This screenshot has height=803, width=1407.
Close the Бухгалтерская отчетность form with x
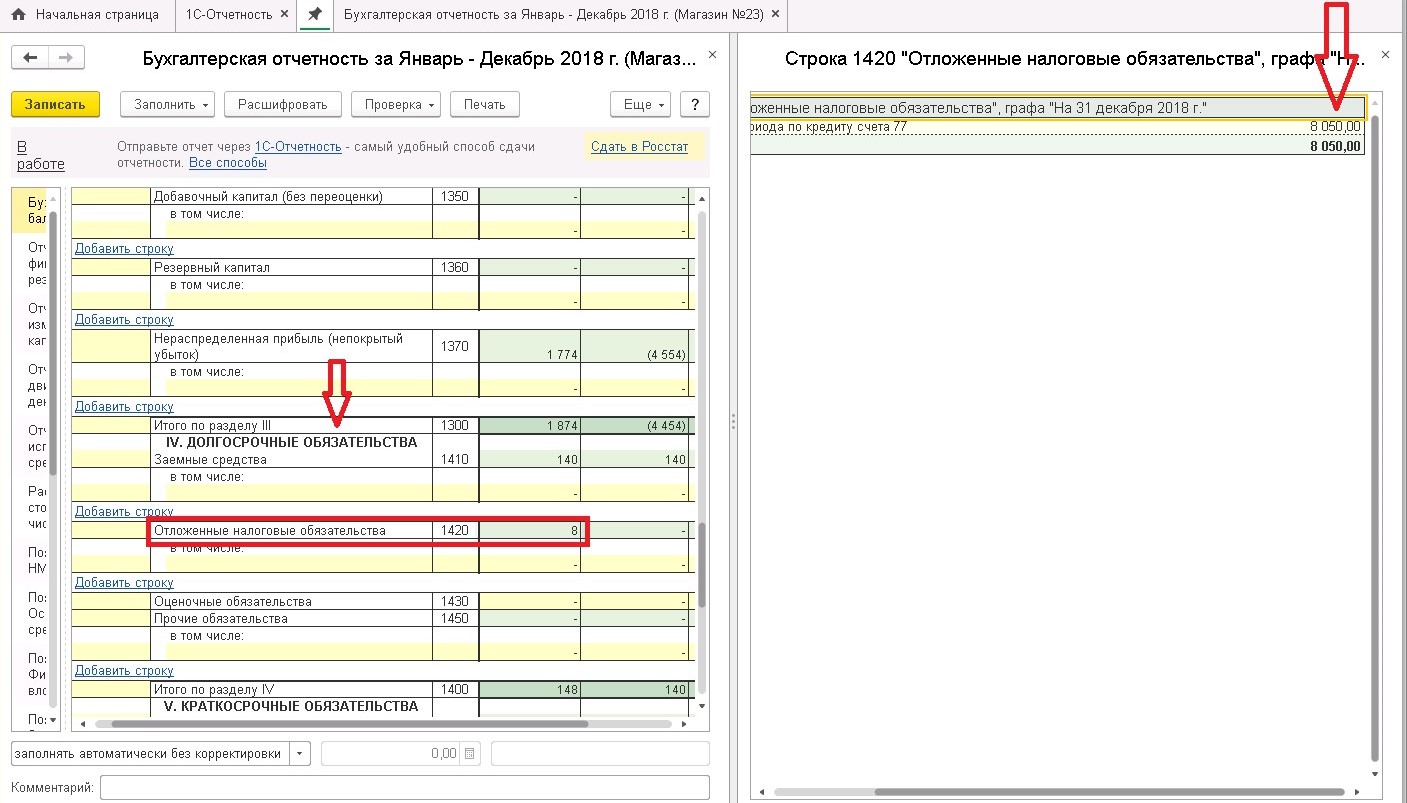pyautogui.click(x=712, y=56)
